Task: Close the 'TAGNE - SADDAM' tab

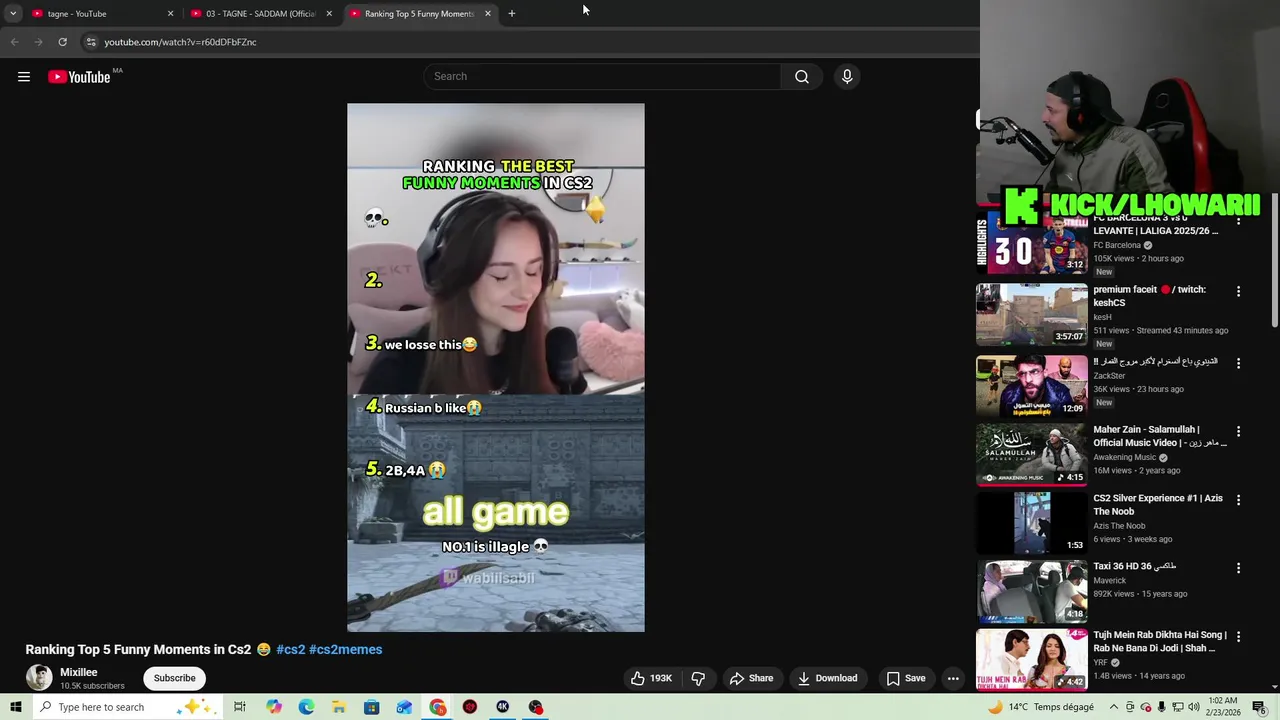Action: click(329, 13)
